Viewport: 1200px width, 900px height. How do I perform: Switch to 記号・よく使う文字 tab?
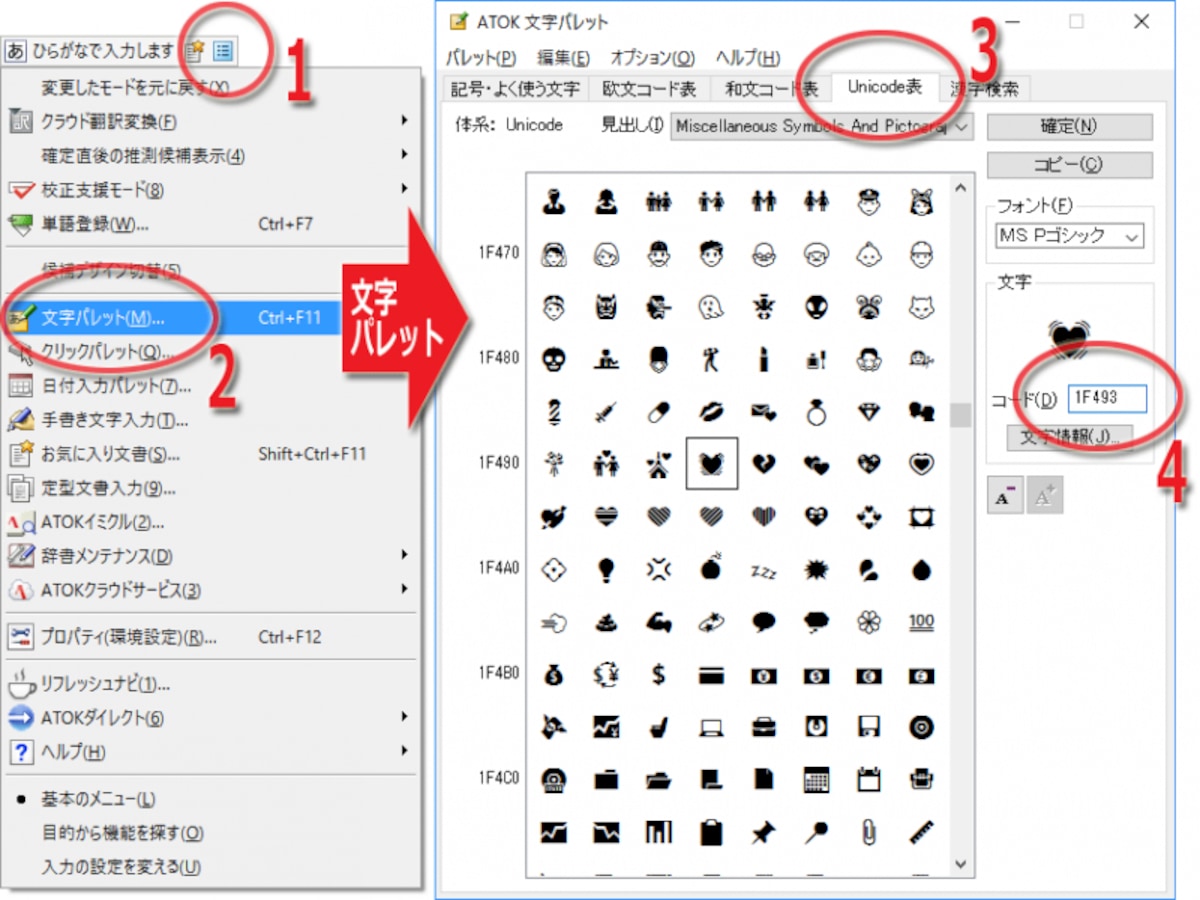[x=515, y=89]
